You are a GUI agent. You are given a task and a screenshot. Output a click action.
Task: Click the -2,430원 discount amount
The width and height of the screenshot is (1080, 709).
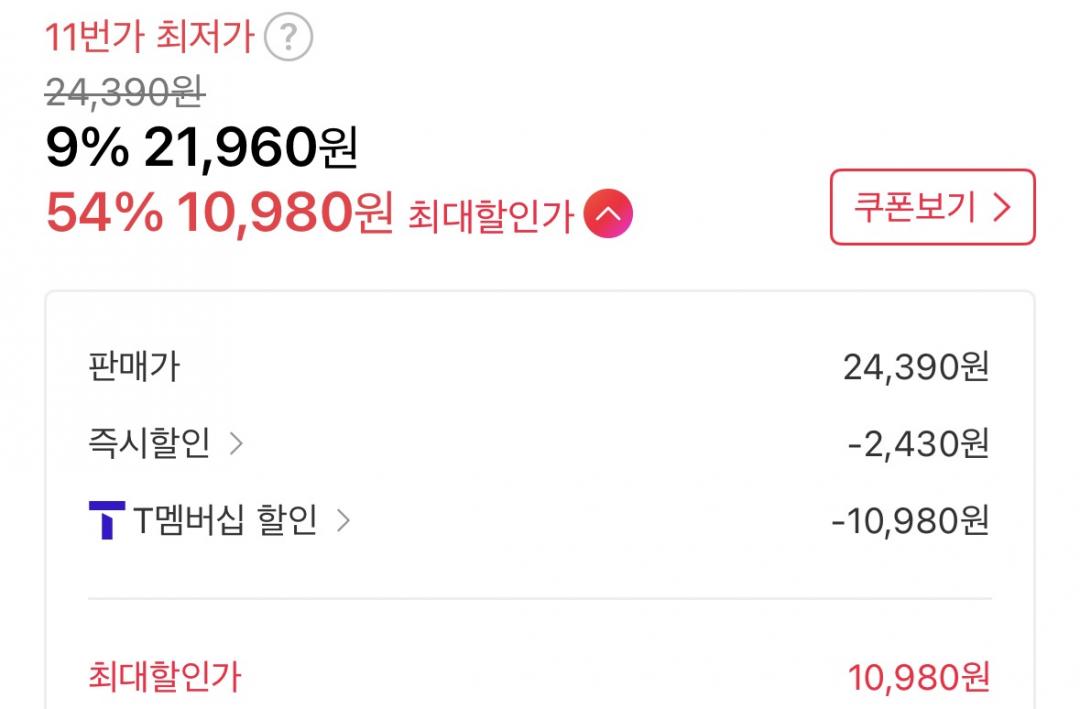(918, 443)
